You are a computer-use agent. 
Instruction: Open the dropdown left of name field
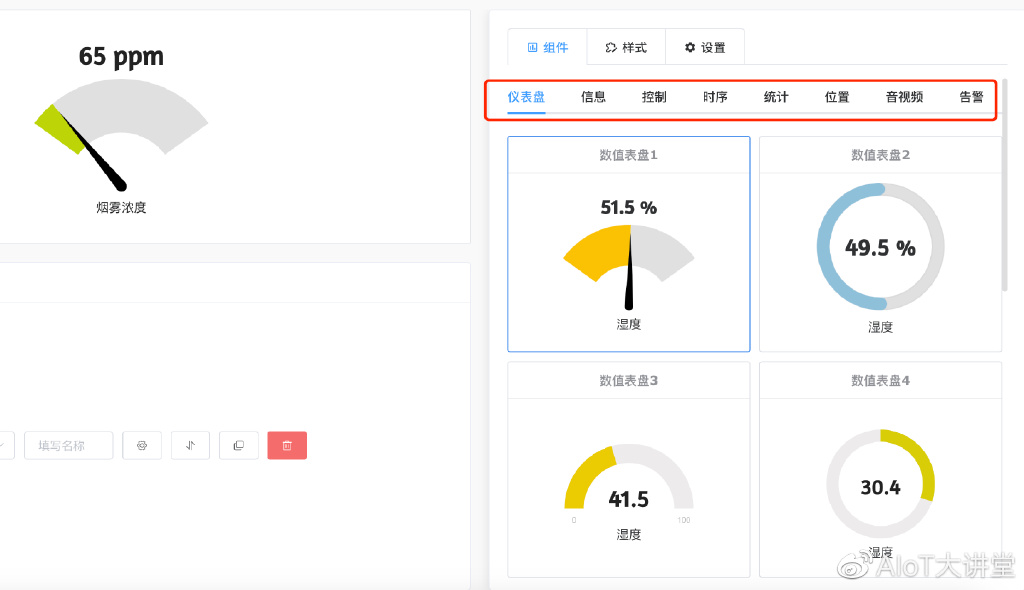4,445
